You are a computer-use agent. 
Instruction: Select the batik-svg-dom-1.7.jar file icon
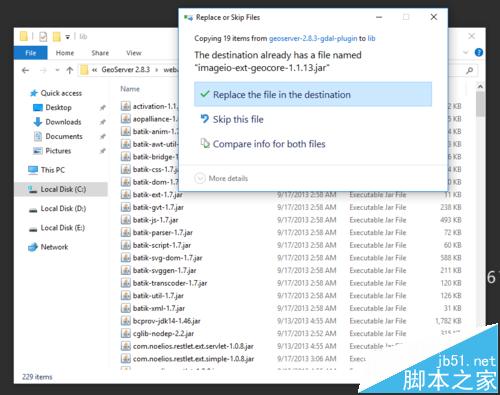(126, 258)
